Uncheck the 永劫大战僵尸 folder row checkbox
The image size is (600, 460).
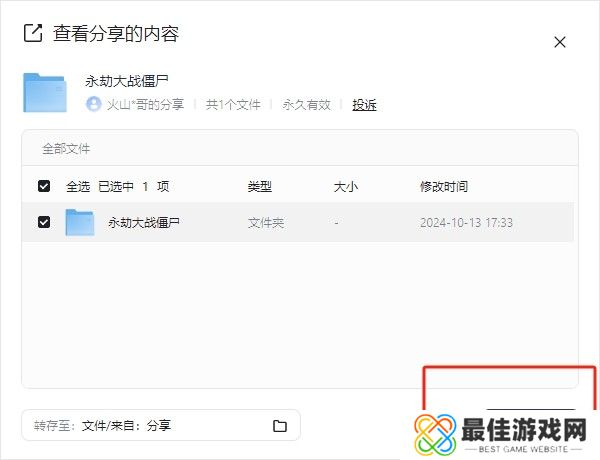44,222
